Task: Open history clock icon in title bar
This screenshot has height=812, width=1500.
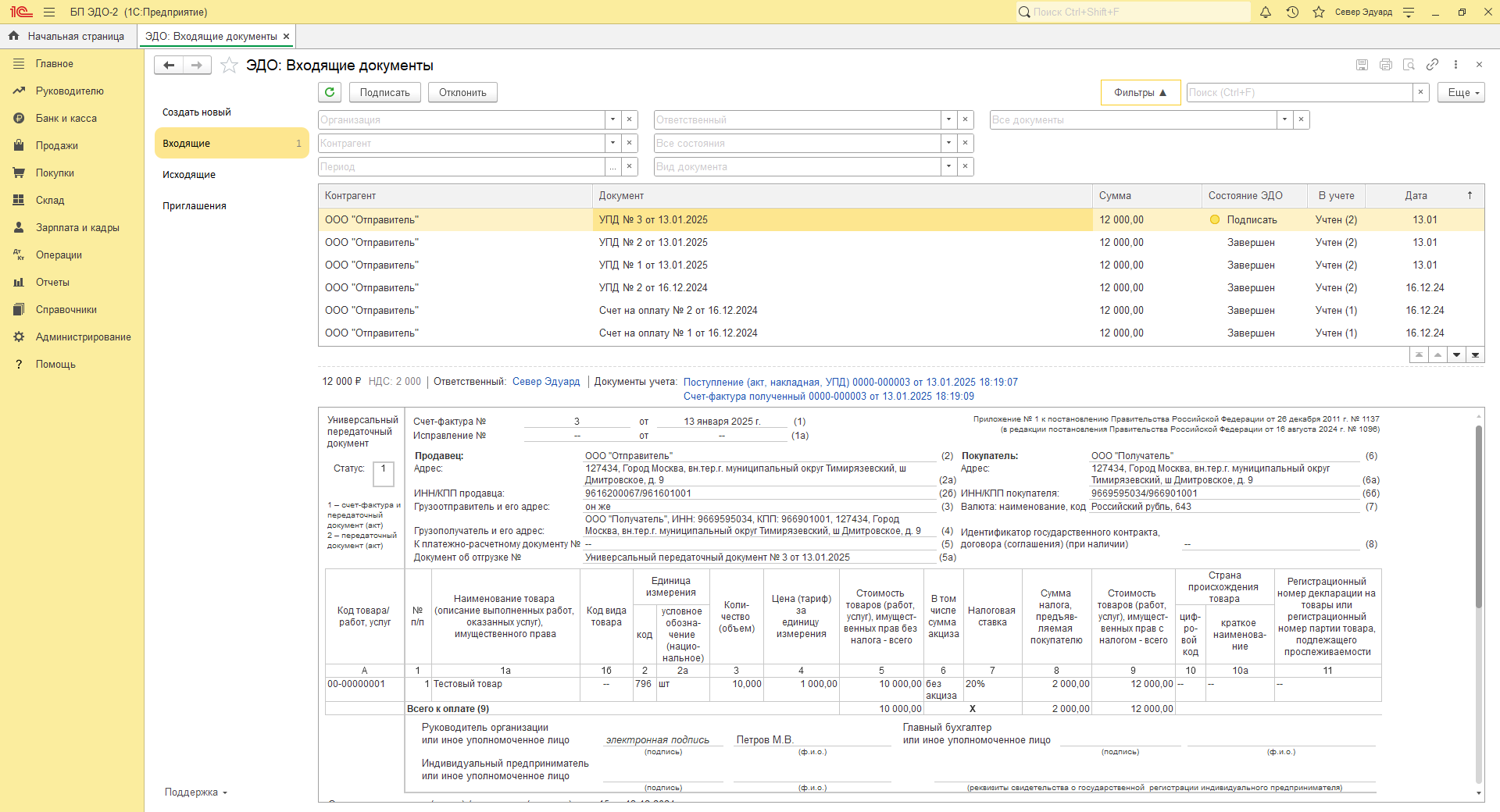Action: click(x=1292, y=12)
